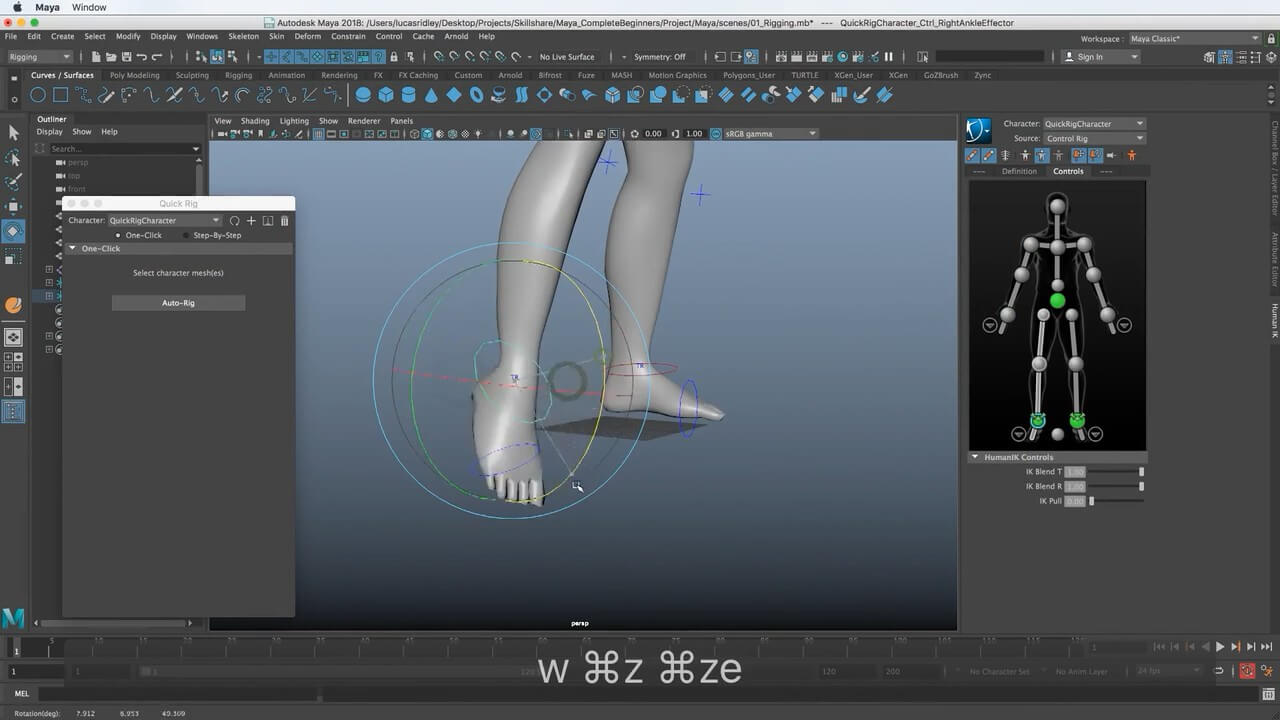
Task: Open the Source Control Rig dropdown
Action: click(x=1094, y=139)
